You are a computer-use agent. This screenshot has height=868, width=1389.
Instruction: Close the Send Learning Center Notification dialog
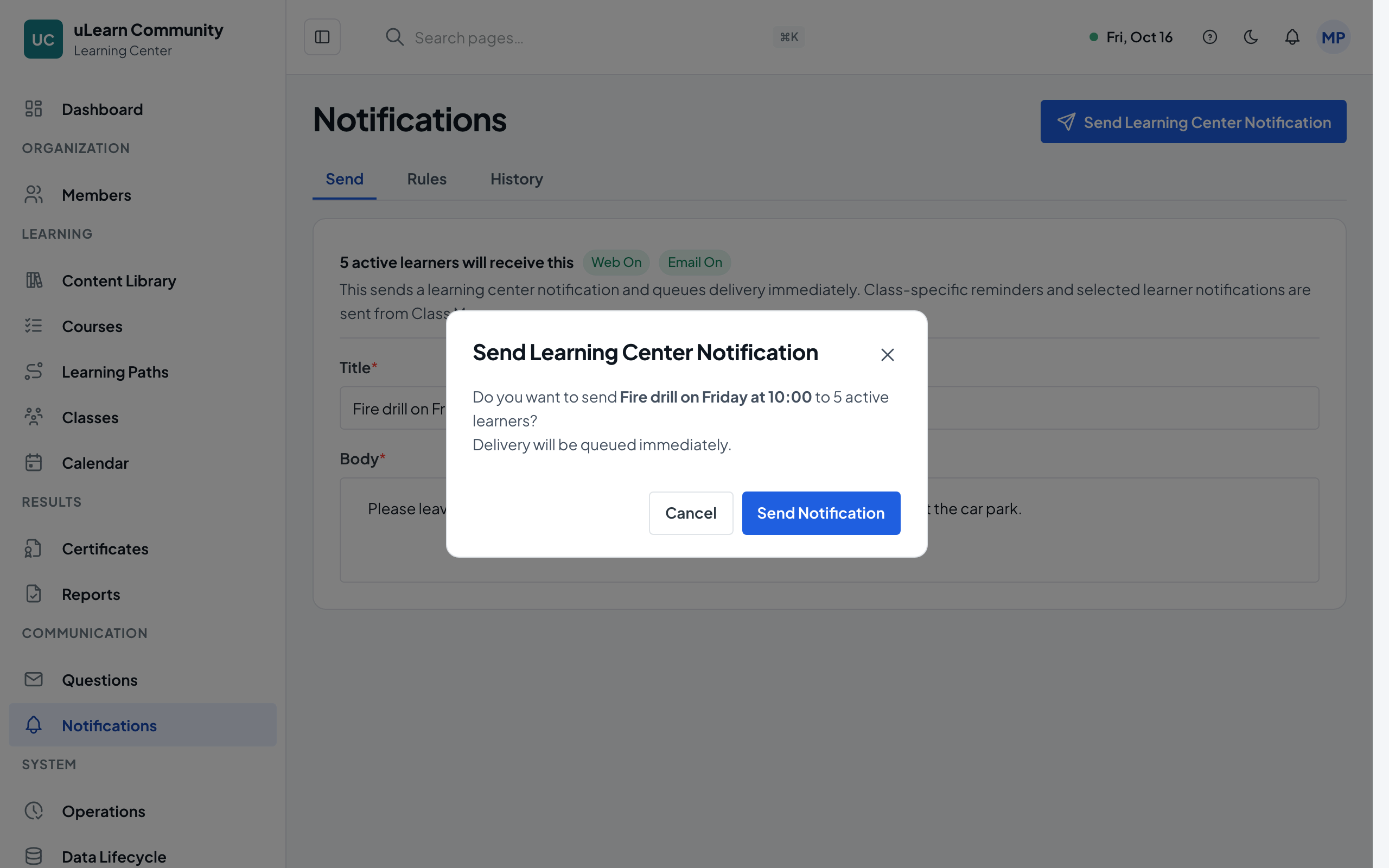(887, 355)
